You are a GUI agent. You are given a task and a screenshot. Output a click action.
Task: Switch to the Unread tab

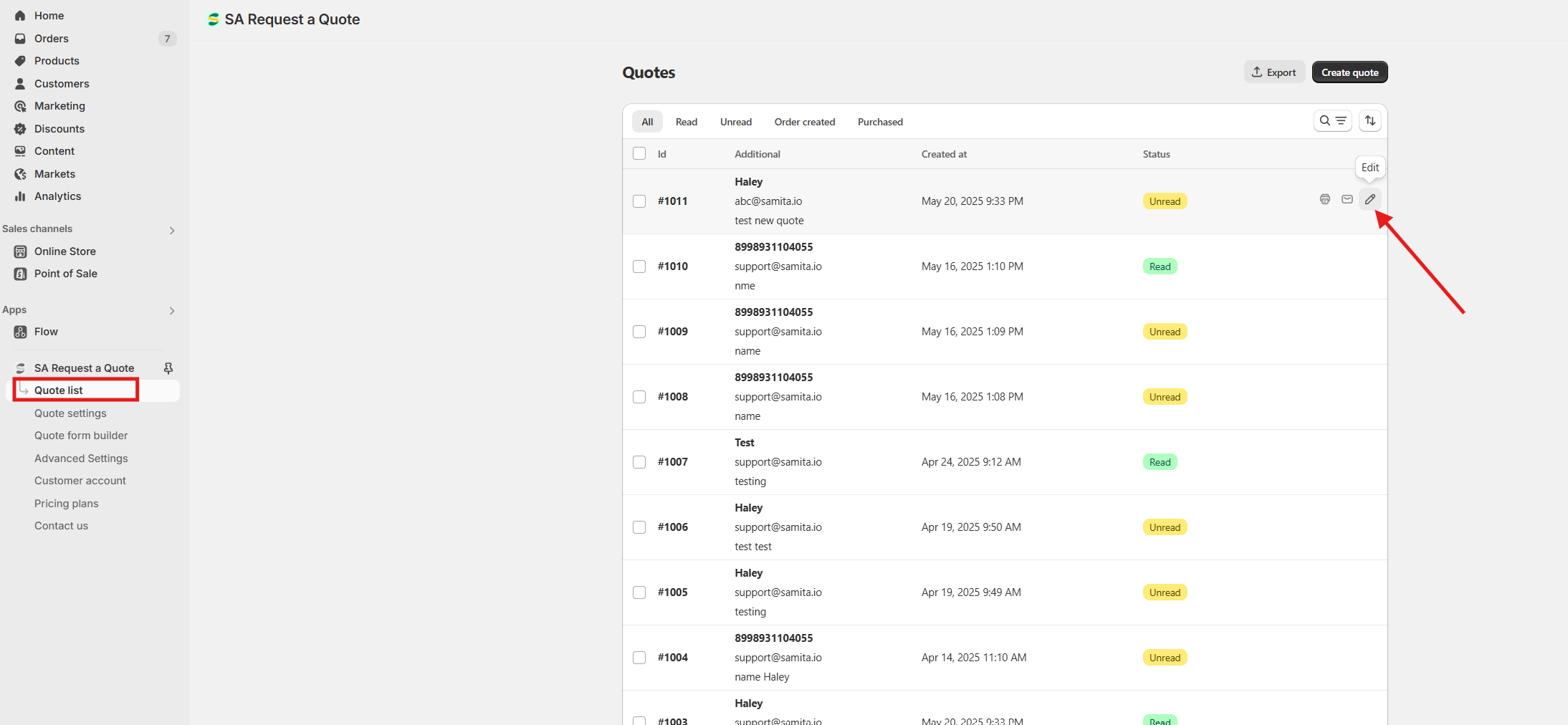click(x=736, y=122)
